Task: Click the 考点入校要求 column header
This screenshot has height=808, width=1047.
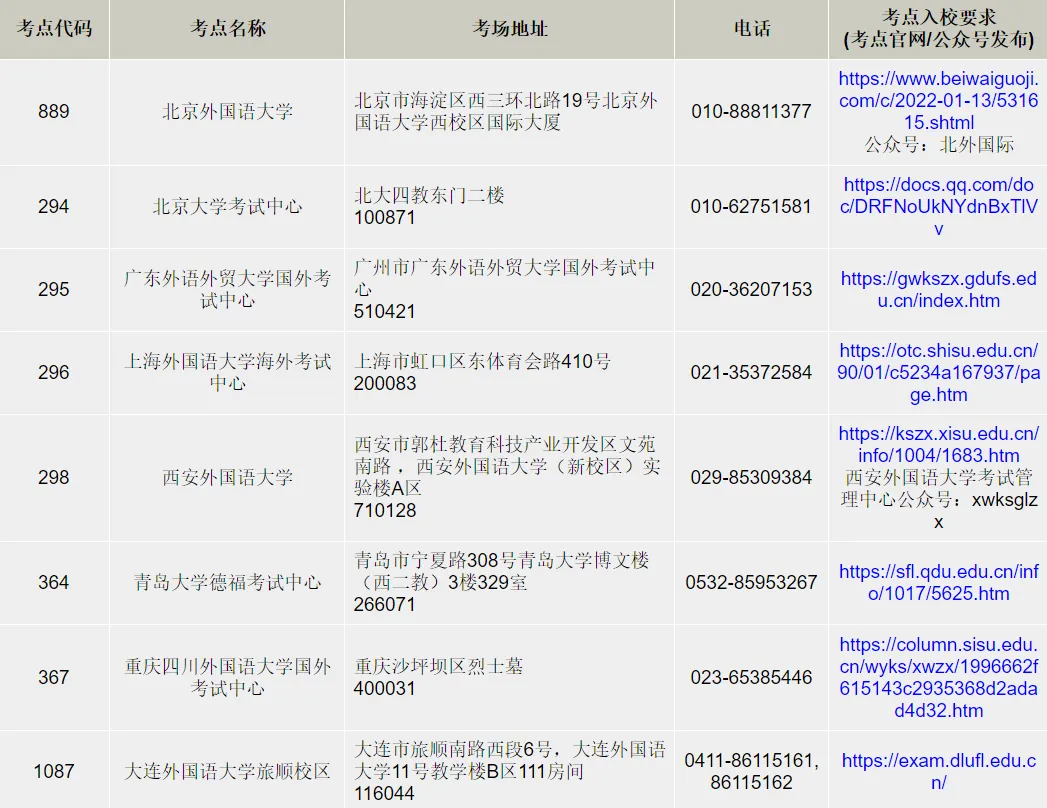Action: [938, 28]
